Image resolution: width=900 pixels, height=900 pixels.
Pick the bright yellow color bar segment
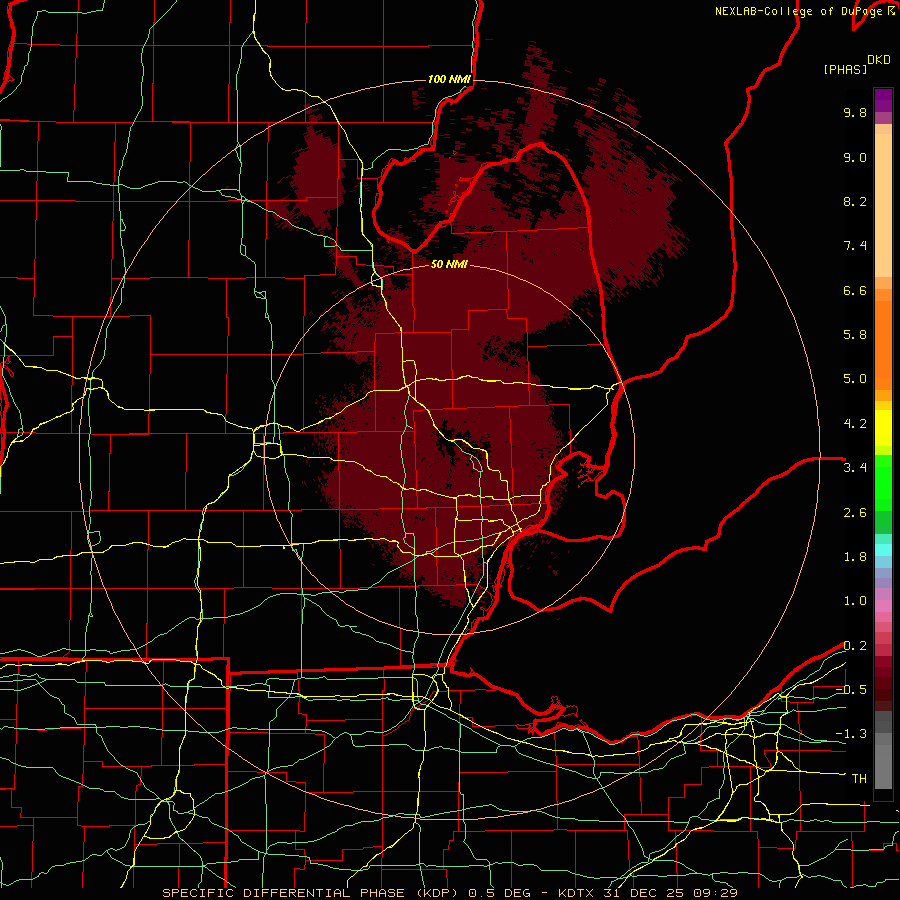click(883, 428)
